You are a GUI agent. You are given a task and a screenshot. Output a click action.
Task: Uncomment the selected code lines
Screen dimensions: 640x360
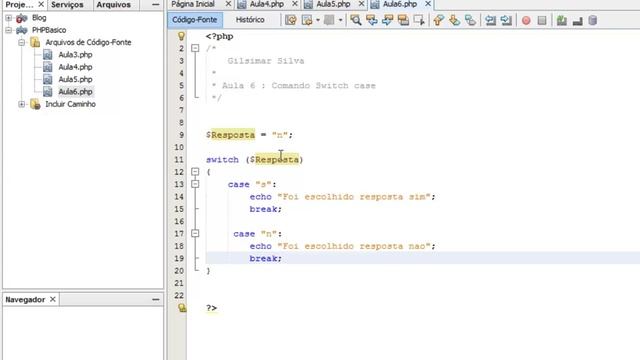[577, 20]
